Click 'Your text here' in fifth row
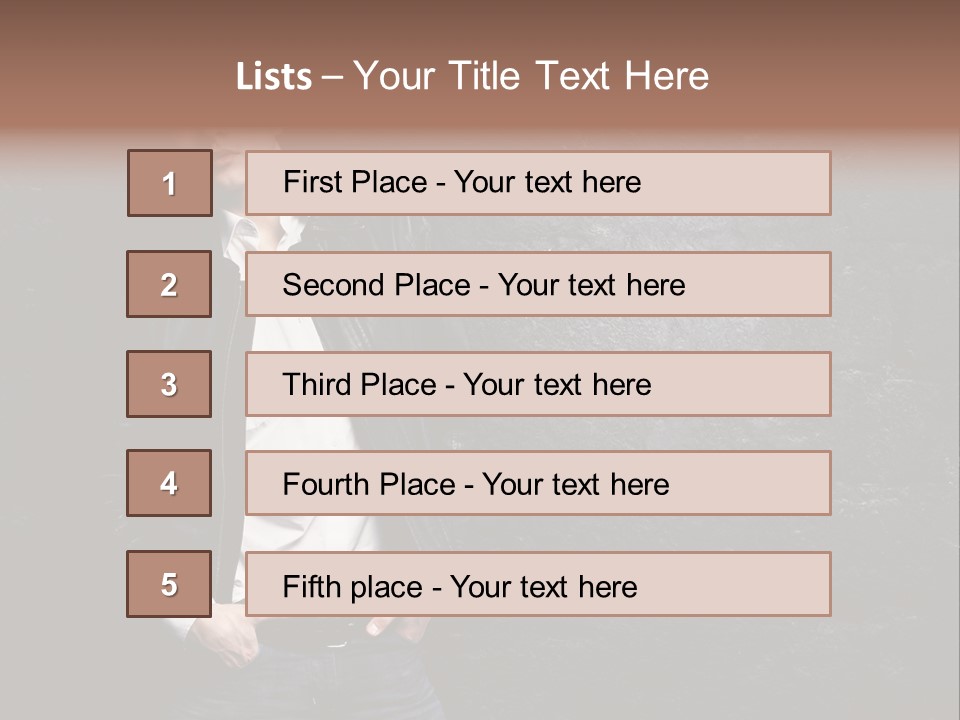The height and width of the screenshot is (720, 960). (x=543, y=586)
